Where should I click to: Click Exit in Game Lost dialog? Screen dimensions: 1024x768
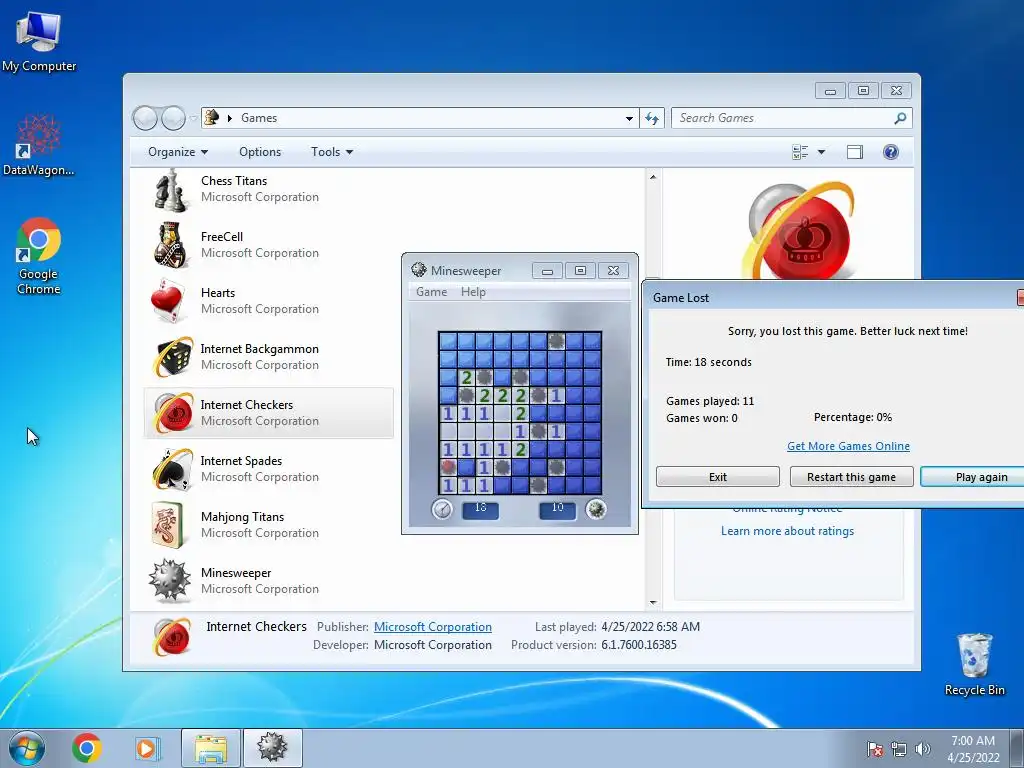tap(718, 477)
